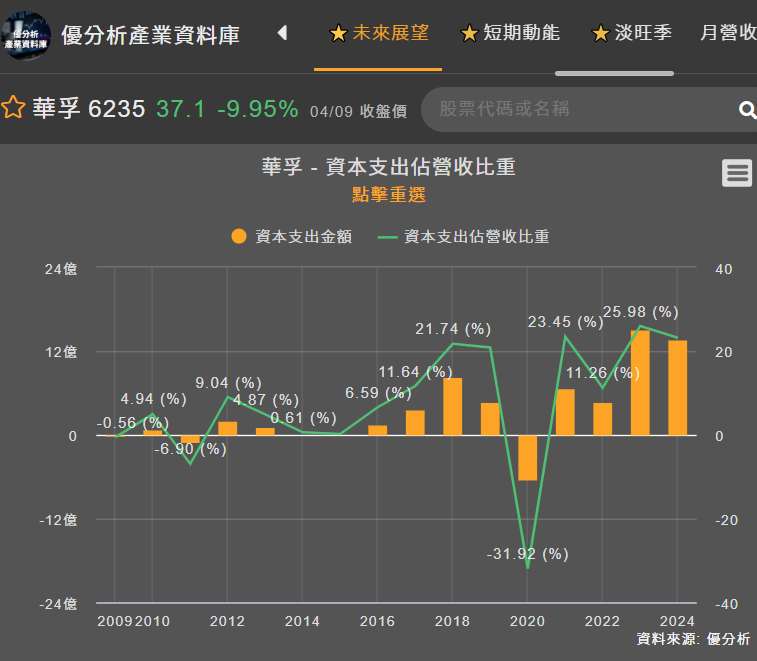
Task: Click the orange legend circle swatch
Action: (238, 237)
